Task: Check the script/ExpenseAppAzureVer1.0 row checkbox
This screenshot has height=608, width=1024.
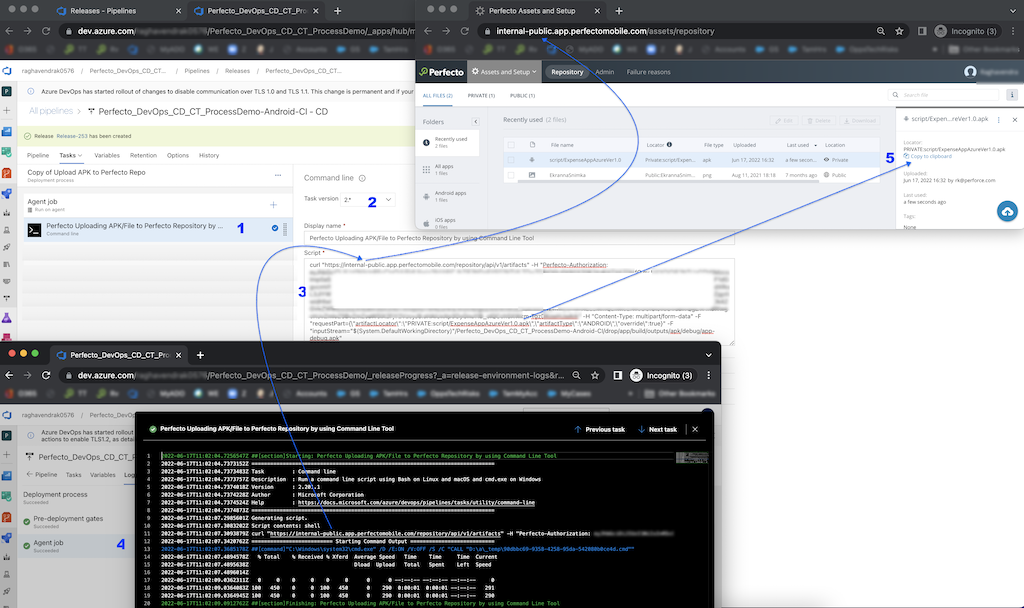Action: pyautogui.click(x=511, y=160)
